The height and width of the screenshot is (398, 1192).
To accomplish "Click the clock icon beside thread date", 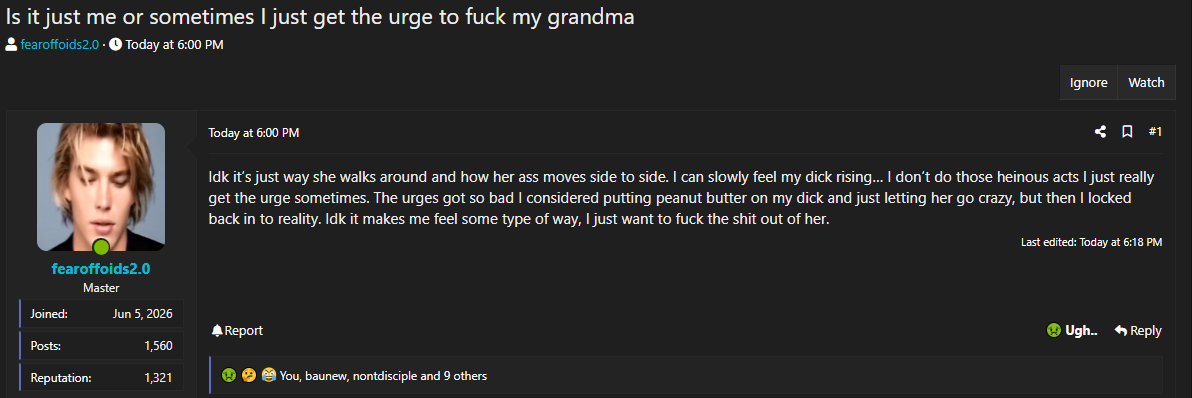I will click(116, 44).
